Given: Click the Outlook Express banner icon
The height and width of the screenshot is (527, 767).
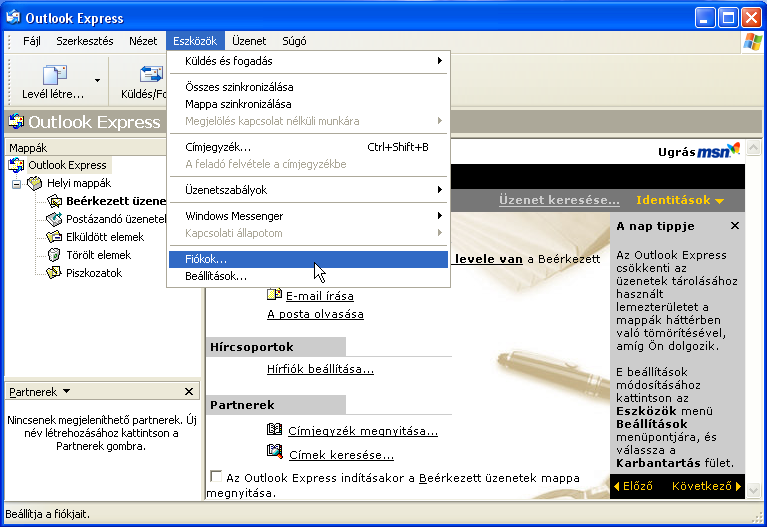Looking at the screenshot, I should coord(16,121).
